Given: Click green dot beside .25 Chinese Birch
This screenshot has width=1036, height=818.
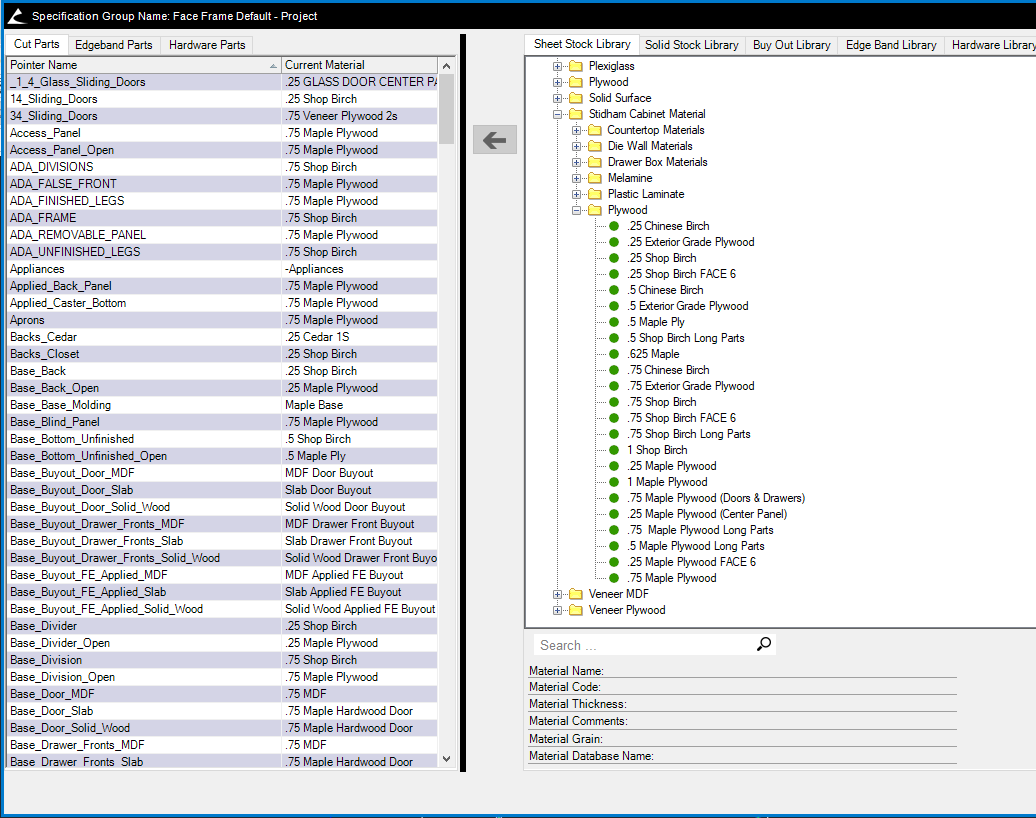Looking at the screenshot, I should [x=614, y=226].
